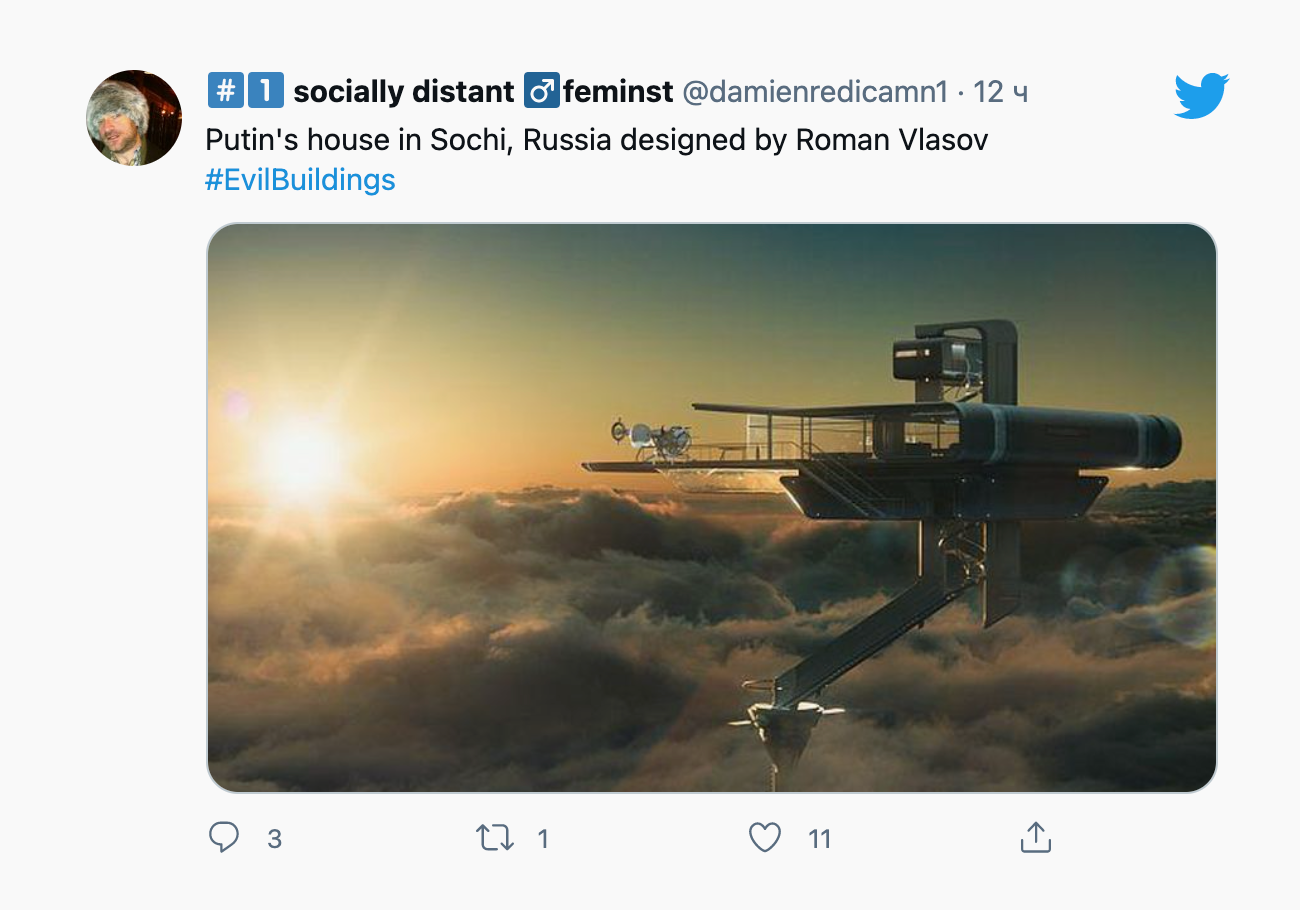Visit the @damienredicamn1 handle link
Screen dimensions: 1300x910
[x=814, y=92]
